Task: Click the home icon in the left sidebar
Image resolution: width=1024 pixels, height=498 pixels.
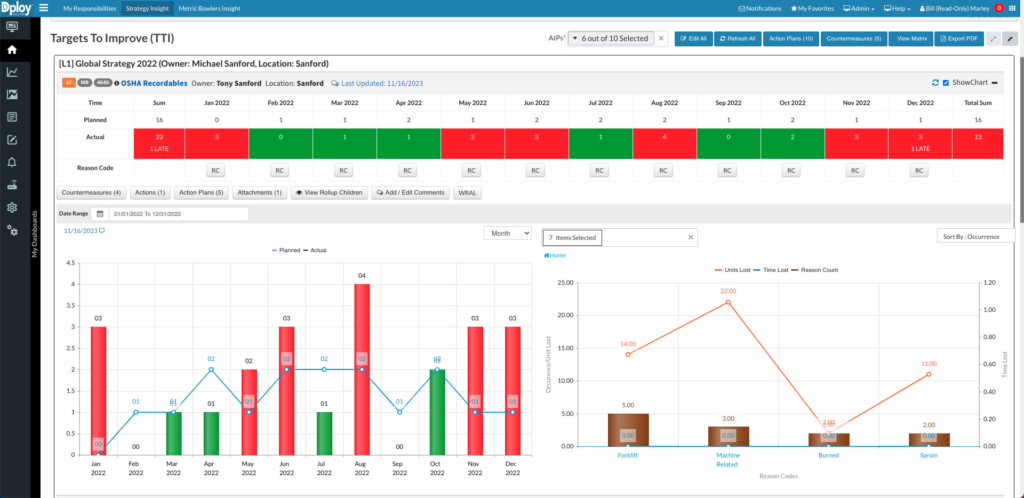Action: (12, 49)
